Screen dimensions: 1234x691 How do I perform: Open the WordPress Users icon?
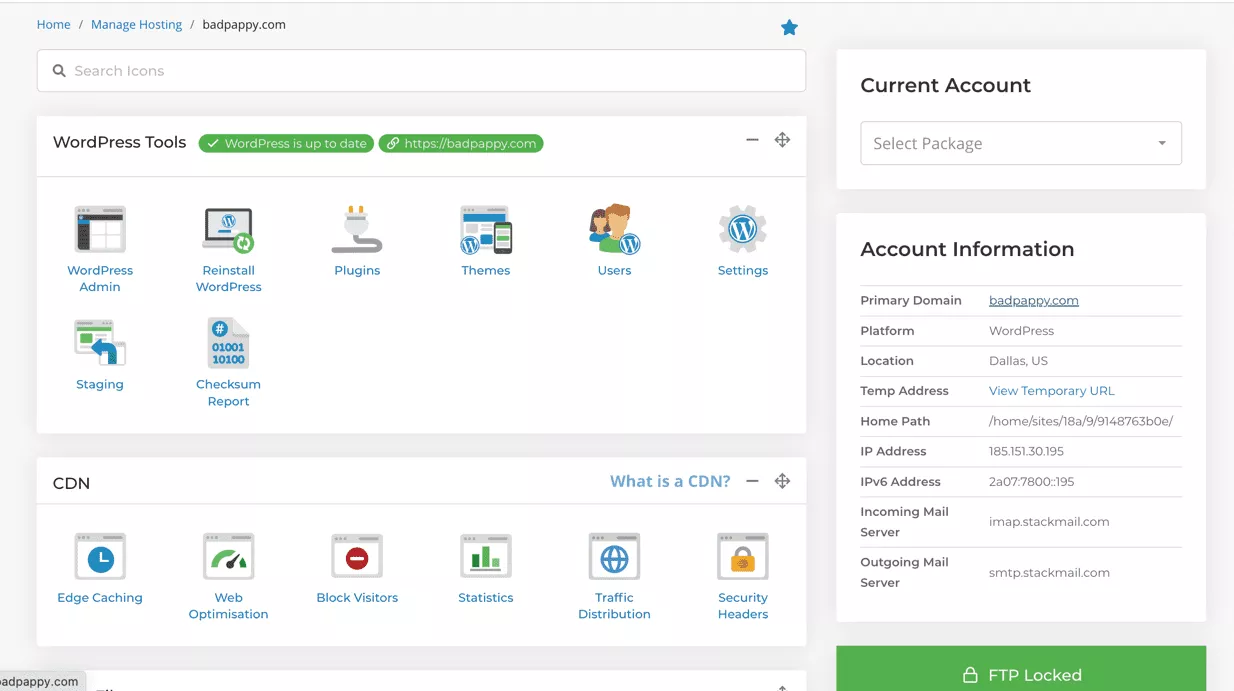pyautogui.click(x=614, y=230)
